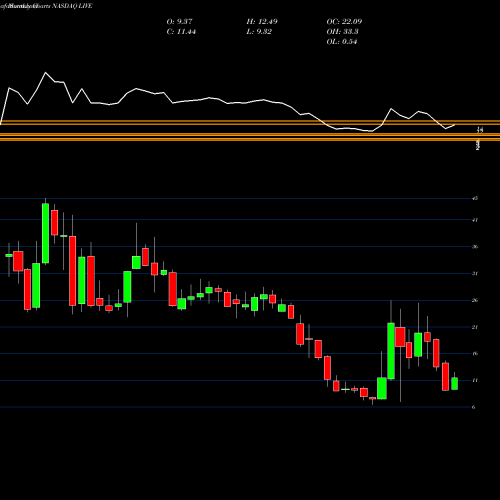Click the "NASDAQ LIVE" chart title text

pos(72,6)
